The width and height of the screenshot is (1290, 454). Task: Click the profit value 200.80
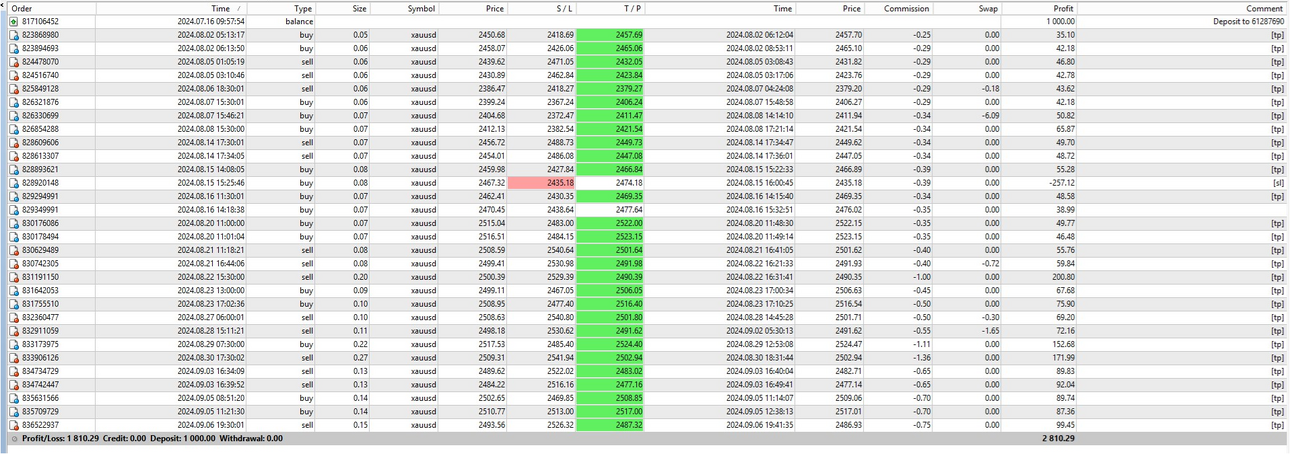coord(1062,276)
